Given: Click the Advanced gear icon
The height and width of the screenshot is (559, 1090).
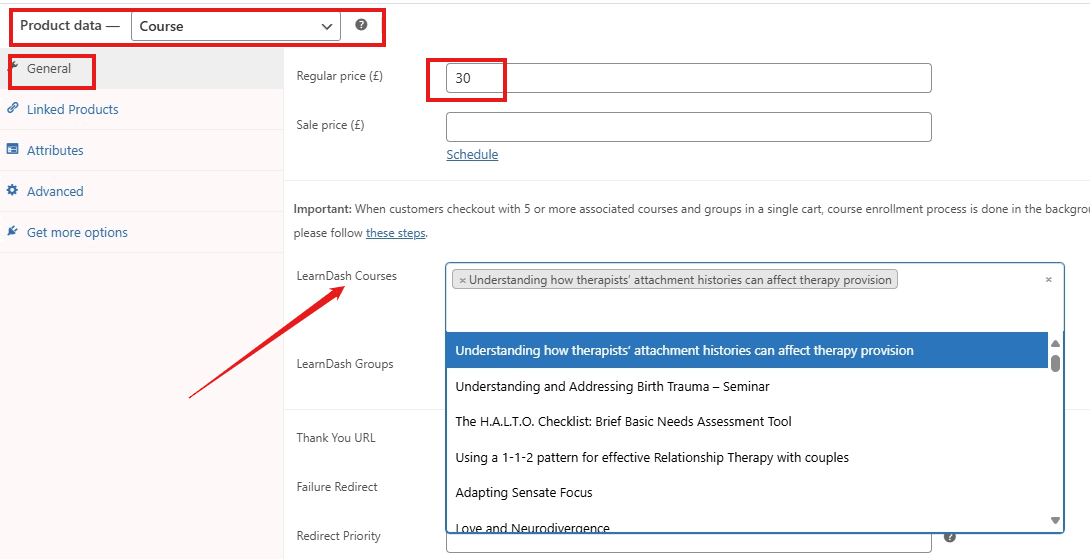Looking at the screenshot, I should click(x=12, y=191).
